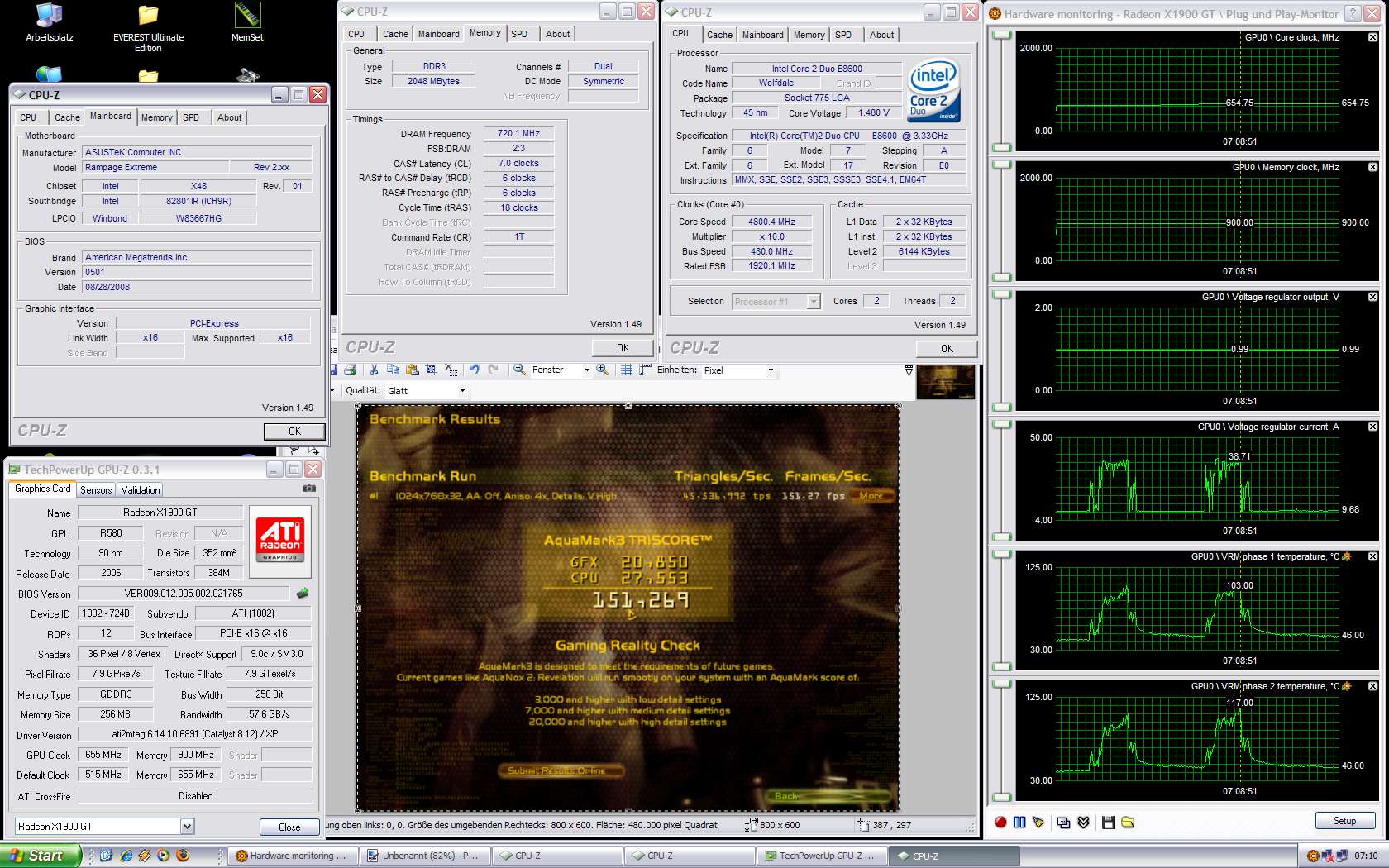This screenshot has width=1389, height=868.
Task: Click the cut scissors icon
Action: pos(374,370)
